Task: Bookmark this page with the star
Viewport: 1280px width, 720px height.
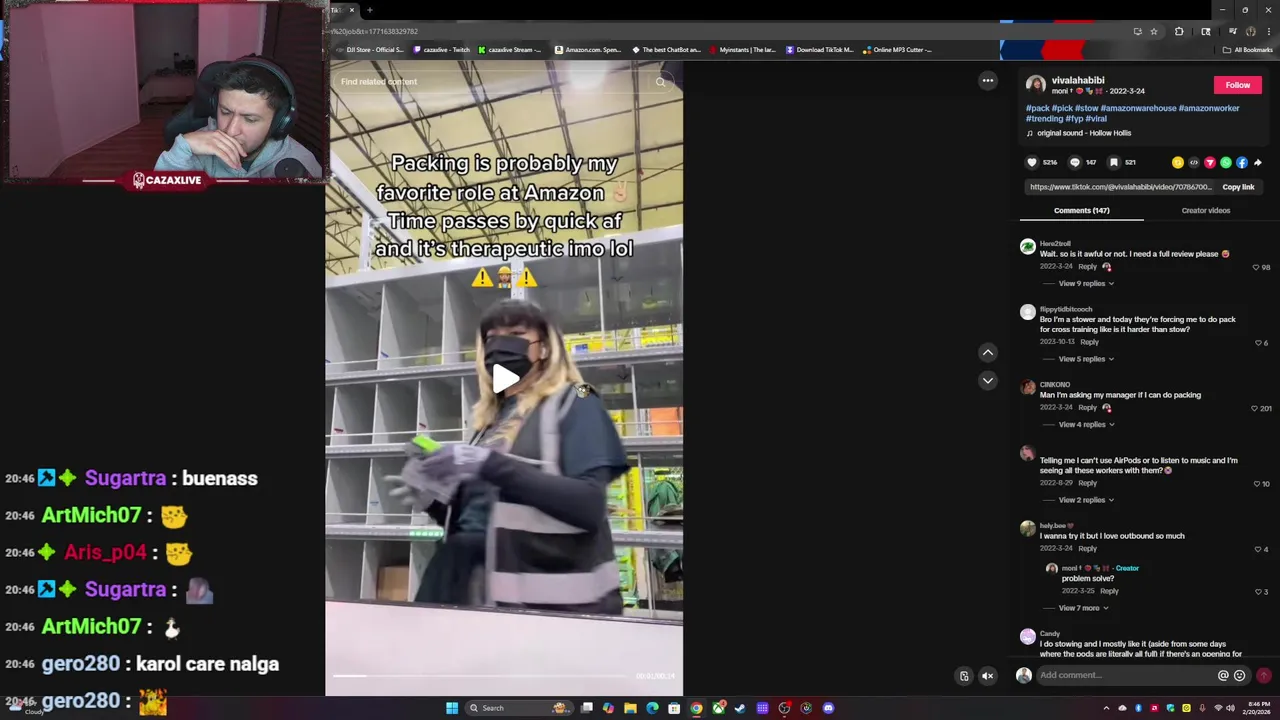Action: (x=1154, y=32)
